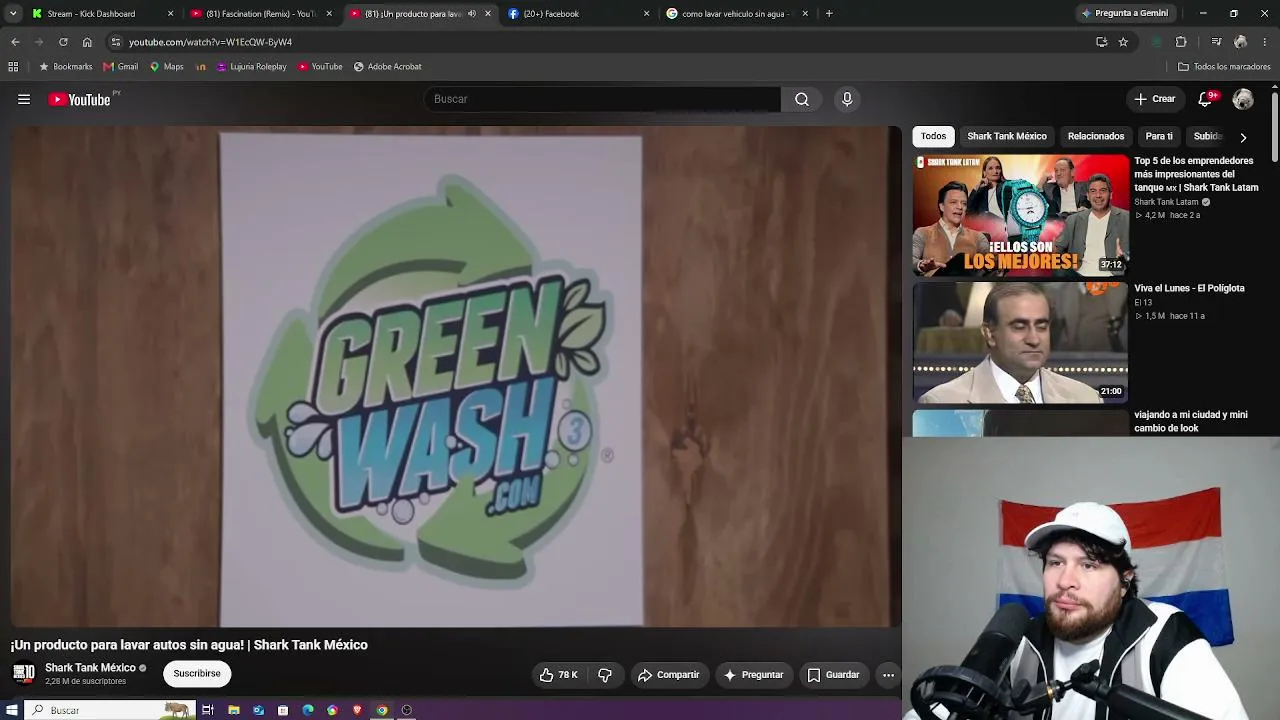Viewport: 1280px width, 720px height.
Task: Open the Lujuria Roleplay bookmark
Action: point(251,67)
